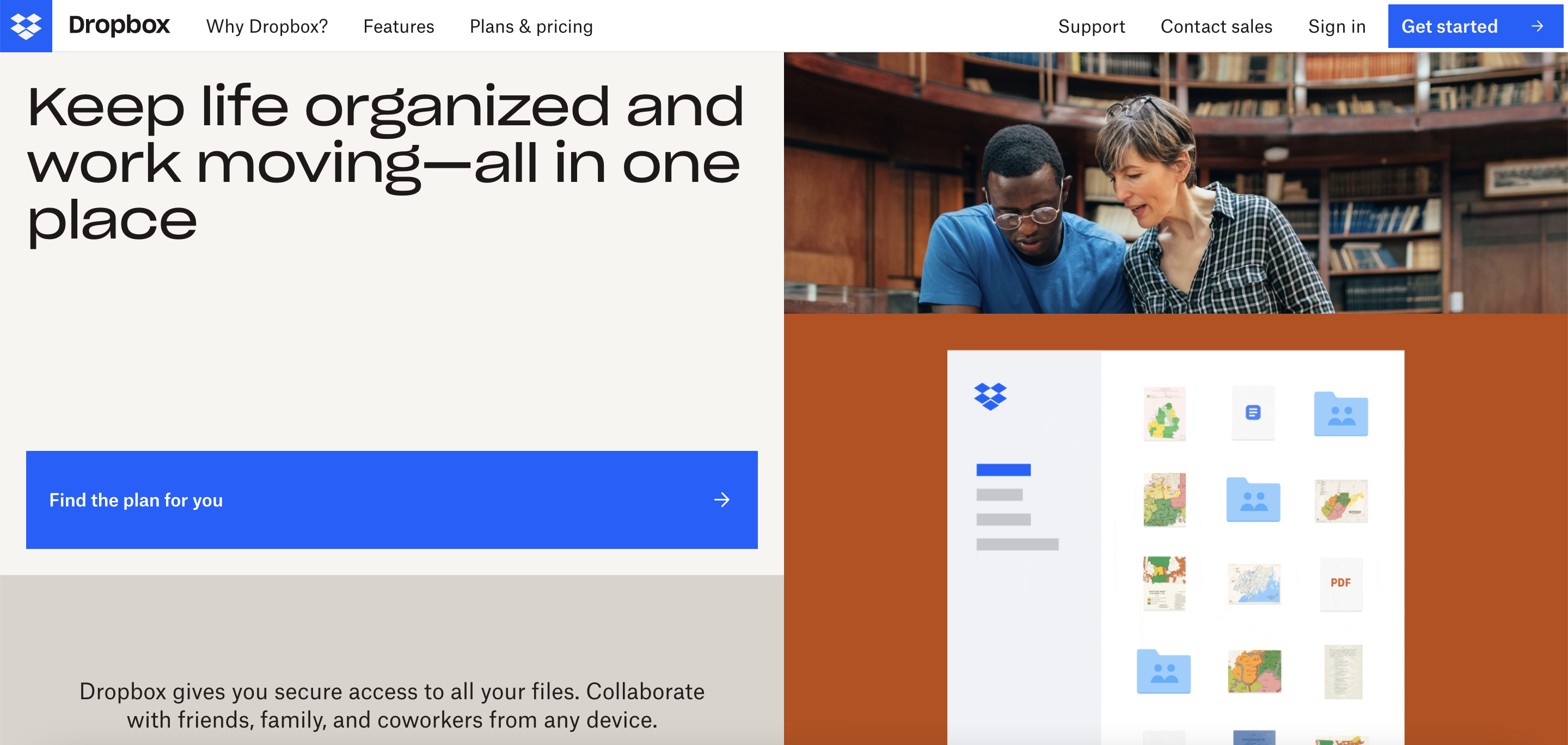
Task: Open the Features menu item
Action: [399, 26]
